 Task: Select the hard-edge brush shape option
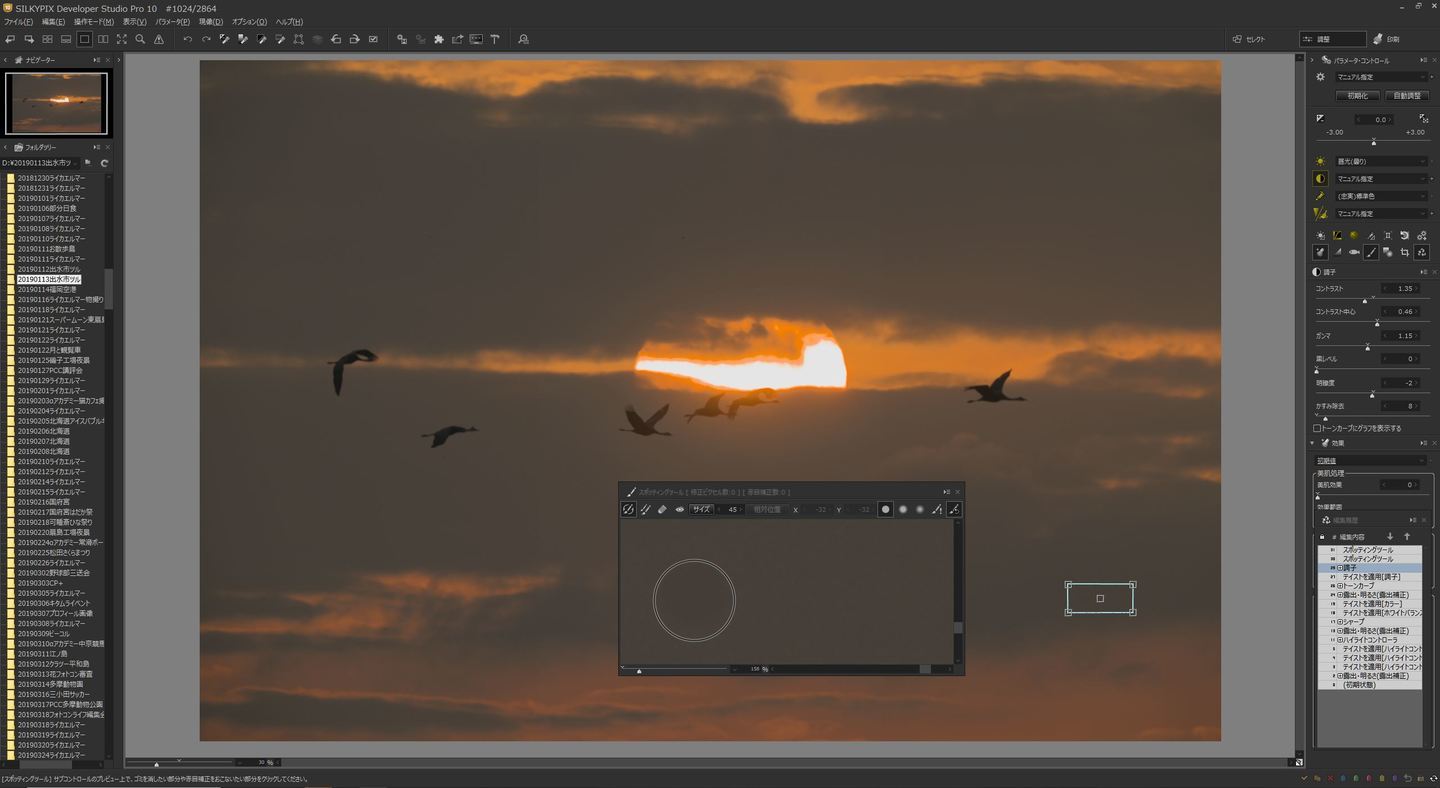(x=885, y=509)
